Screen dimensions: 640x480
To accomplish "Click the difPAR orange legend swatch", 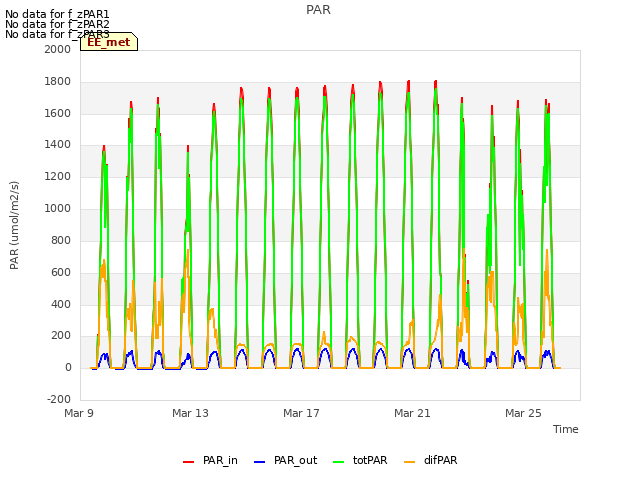I will (x=409, y=462).
